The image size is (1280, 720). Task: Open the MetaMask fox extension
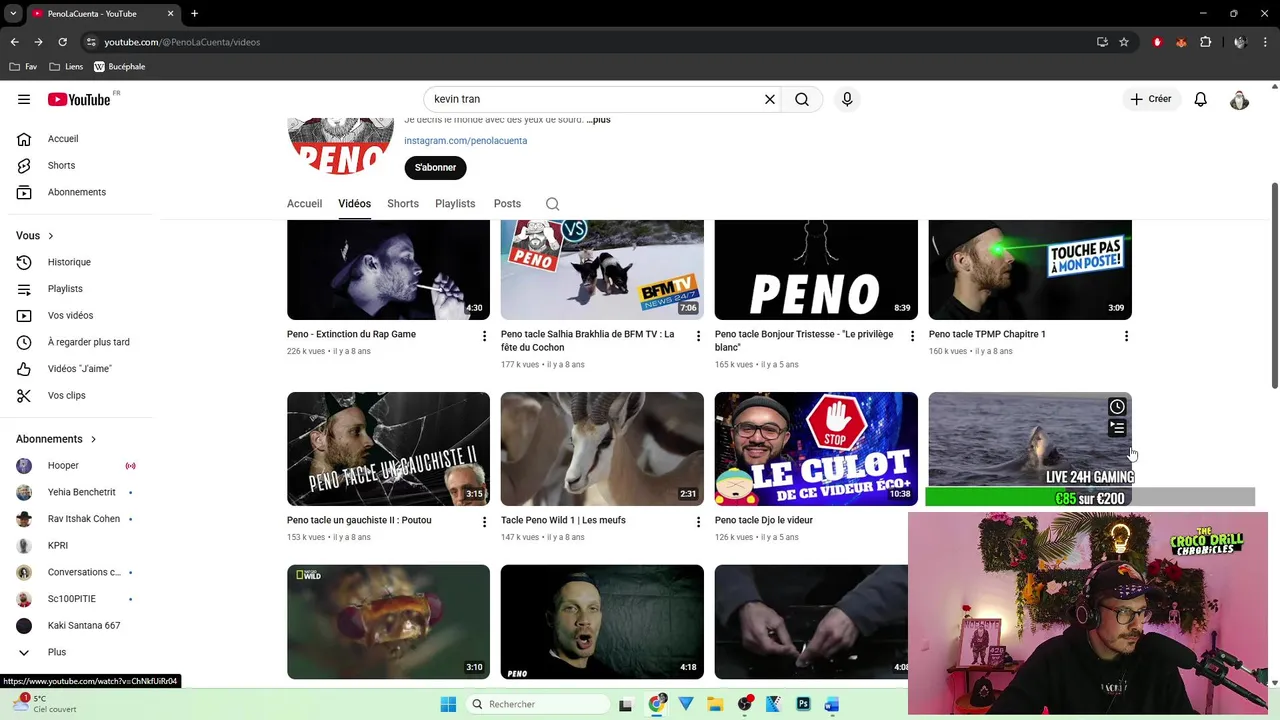coord(1181,42)
